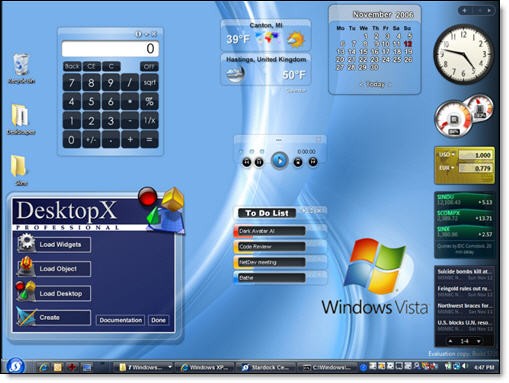Click the calculator Back button
This screenshot has height=383, width=509.
point(72,66)
